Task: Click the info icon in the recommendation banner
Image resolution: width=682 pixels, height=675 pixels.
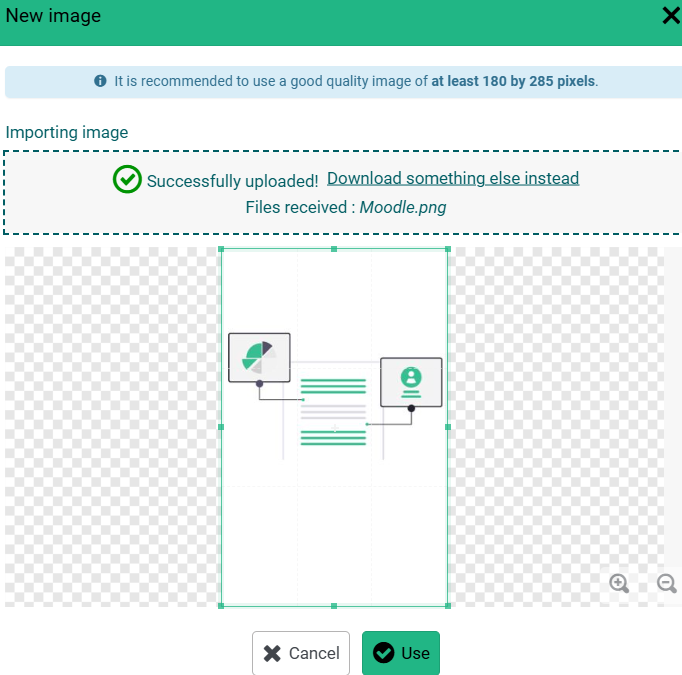Action: pos(100,81)
